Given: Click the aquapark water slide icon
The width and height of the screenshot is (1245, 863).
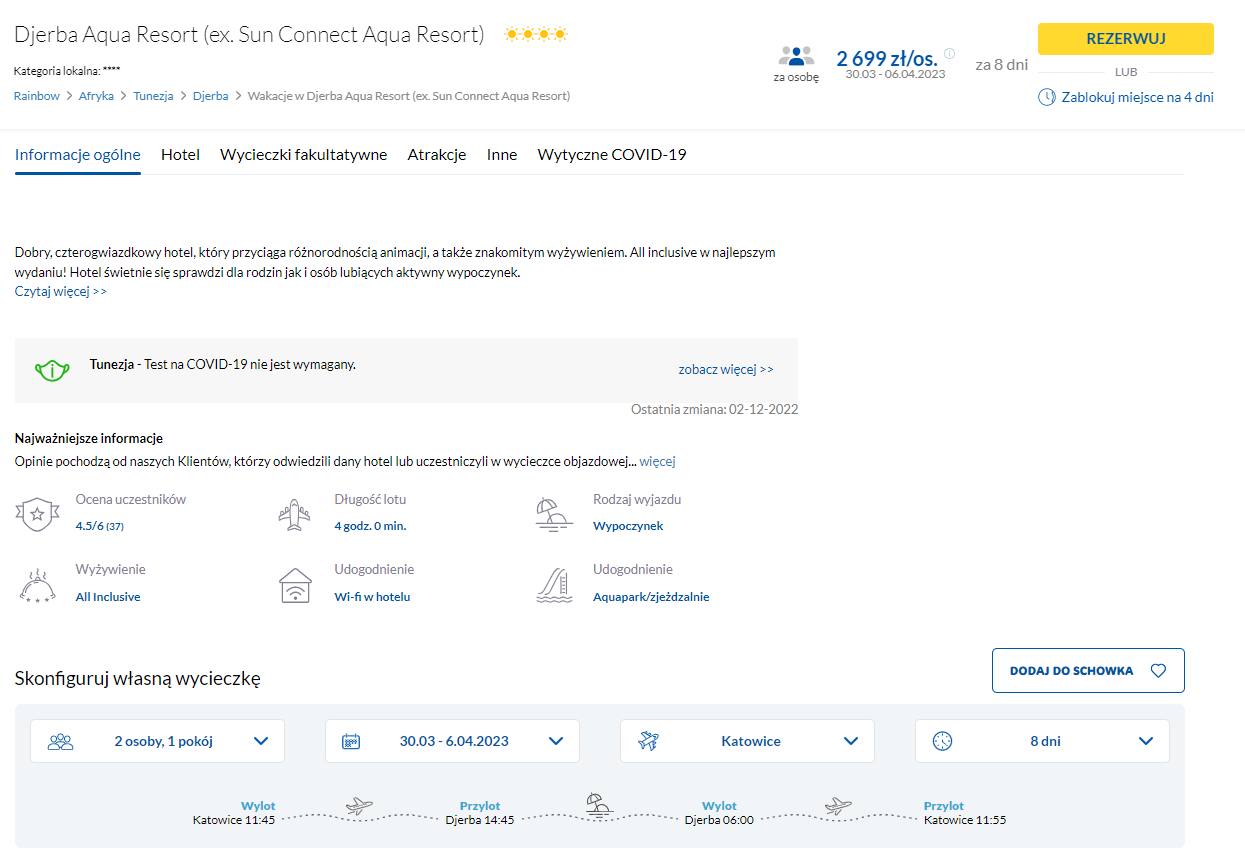Looking at the screenshot, I should tap(553, 586).
